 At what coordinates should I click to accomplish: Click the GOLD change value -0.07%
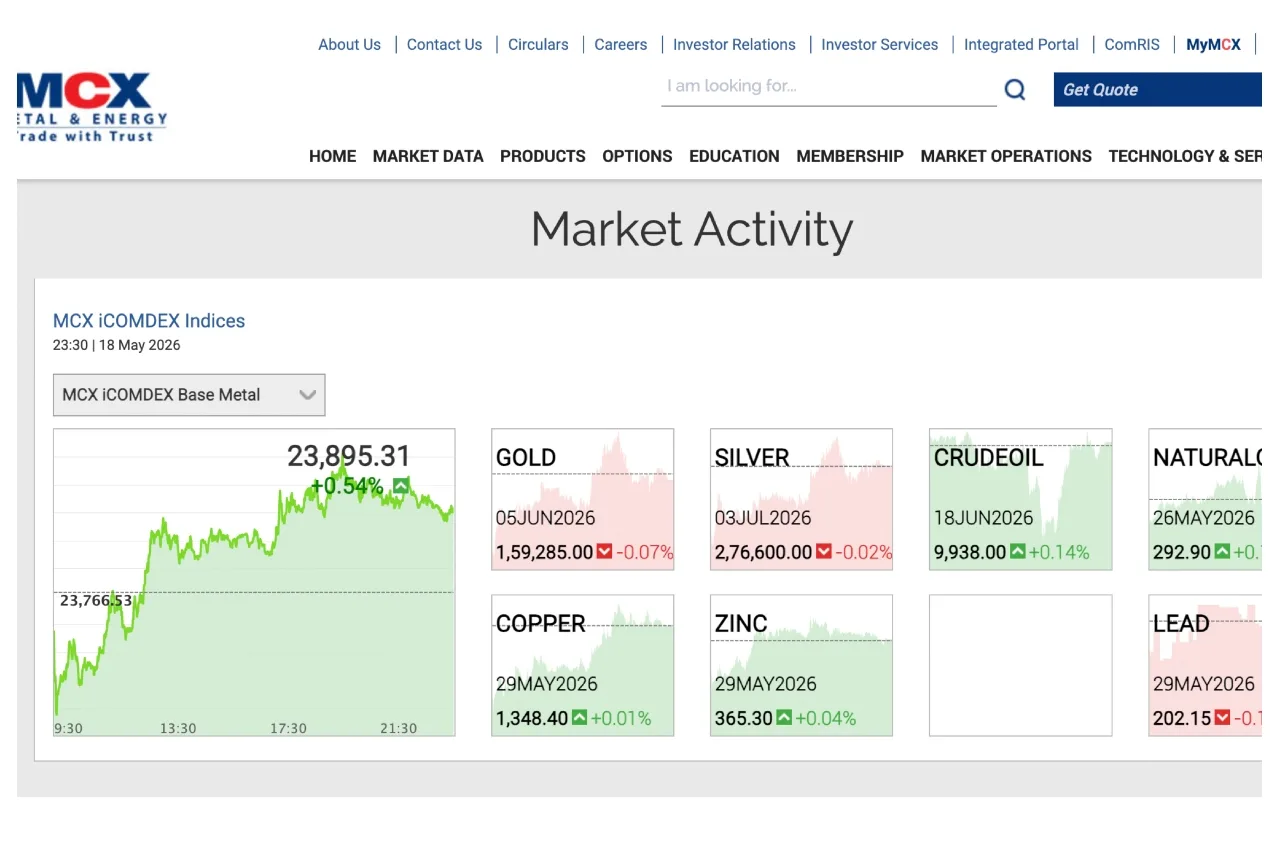pyautogui.click(x=644, y=552)
